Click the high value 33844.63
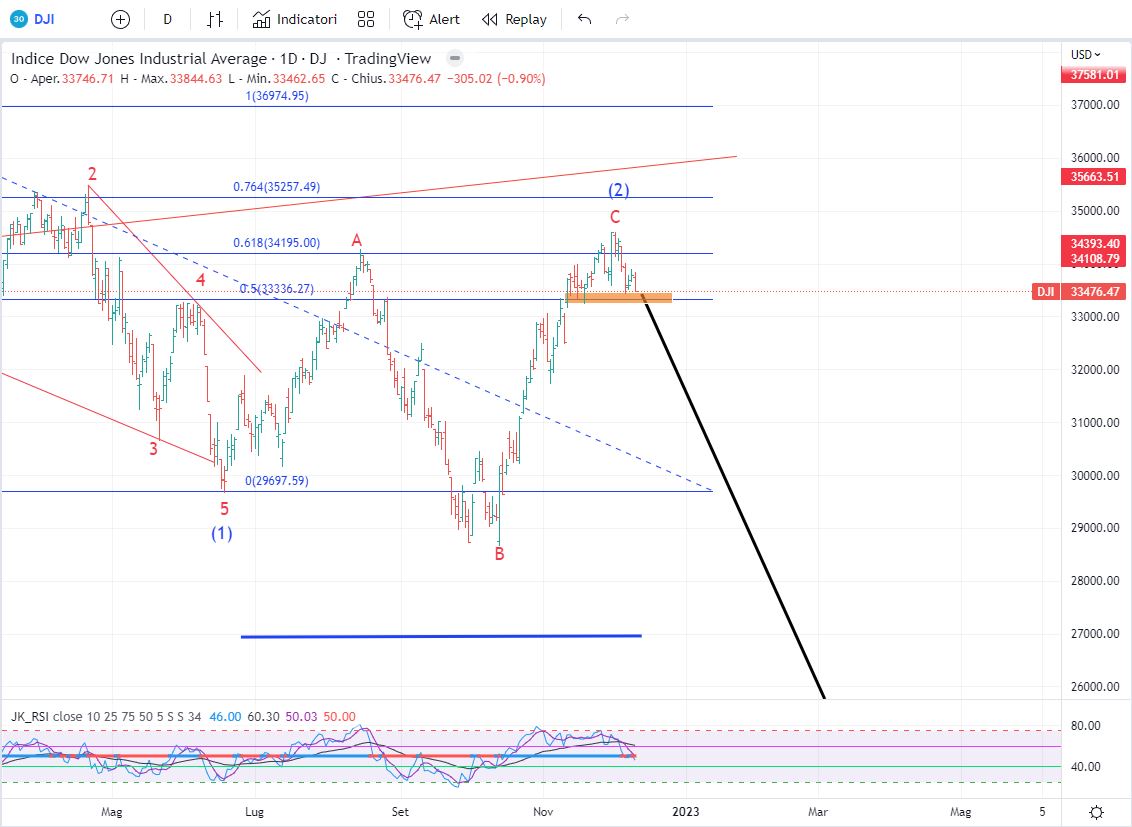1132x827 pixels. point(196,79)
